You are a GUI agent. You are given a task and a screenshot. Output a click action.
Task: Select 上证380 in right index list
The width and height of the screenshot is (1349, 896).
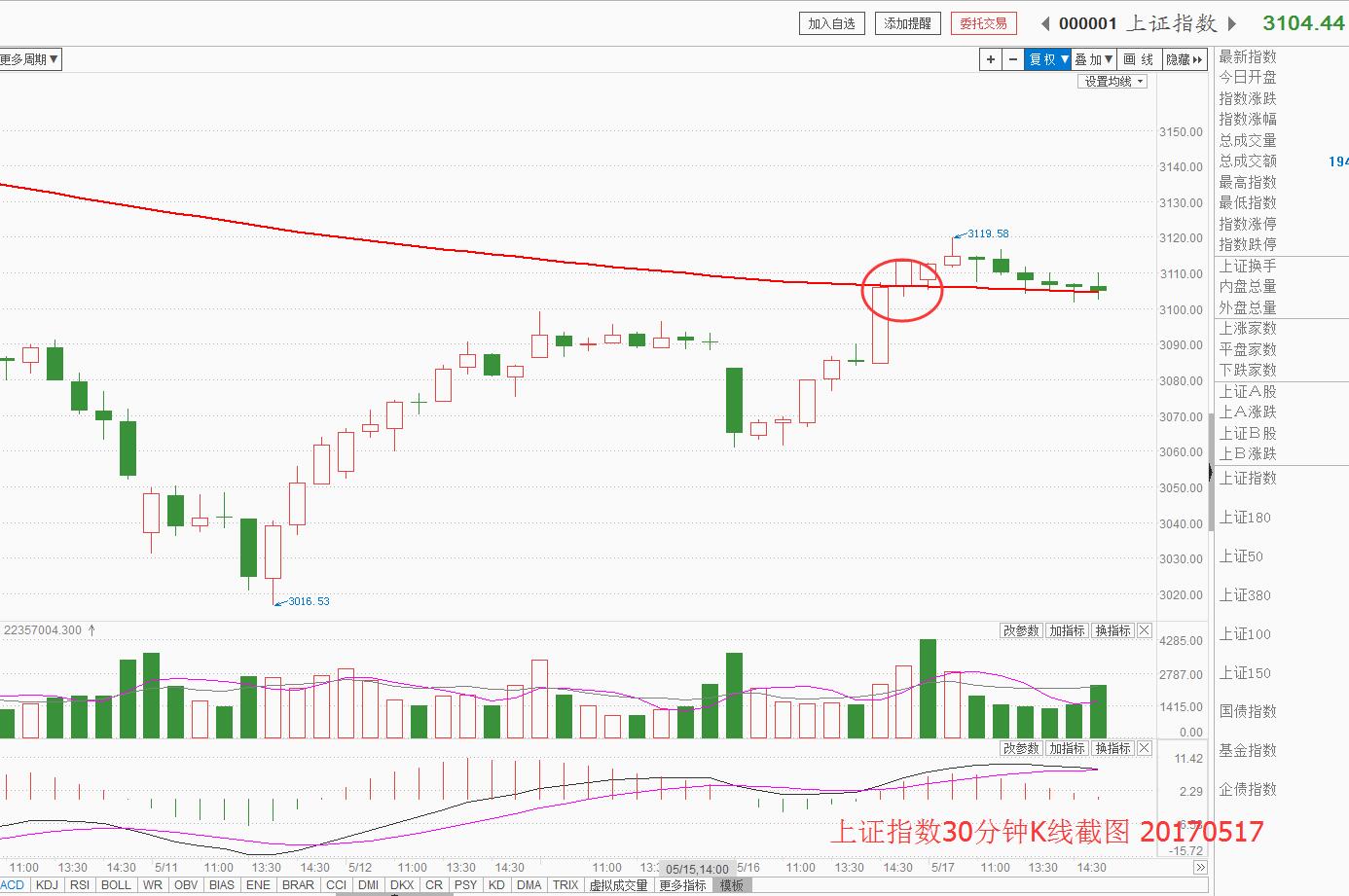tap(1245, 594)
